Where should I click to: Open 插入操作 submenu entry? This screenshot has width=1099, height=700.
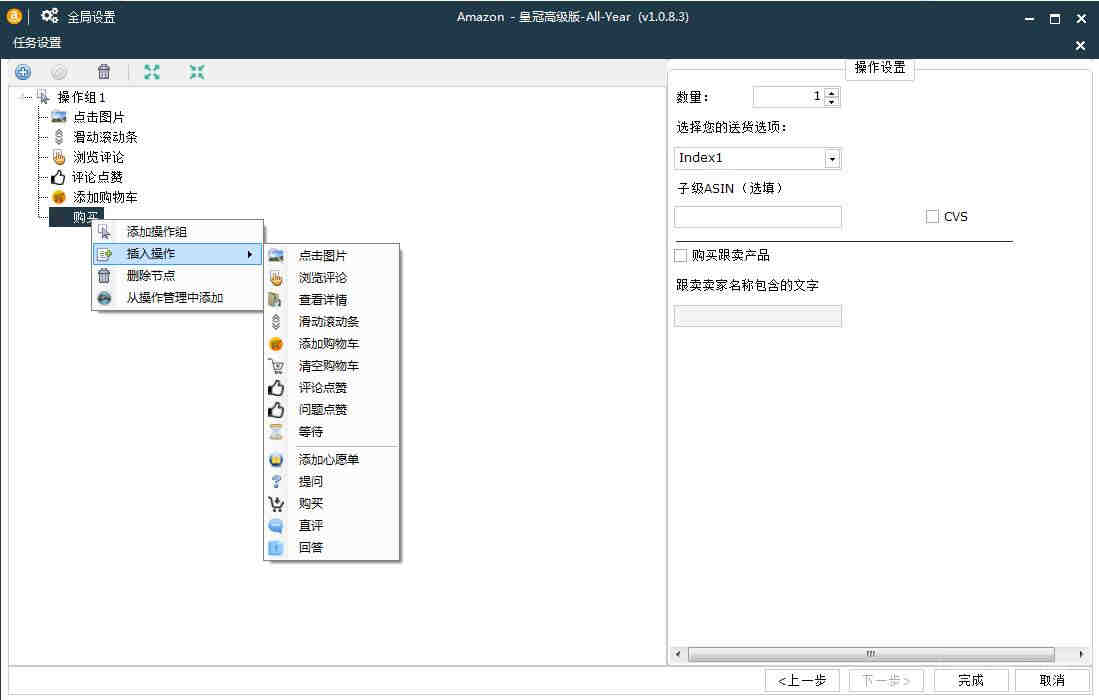(x=178, y=254)
